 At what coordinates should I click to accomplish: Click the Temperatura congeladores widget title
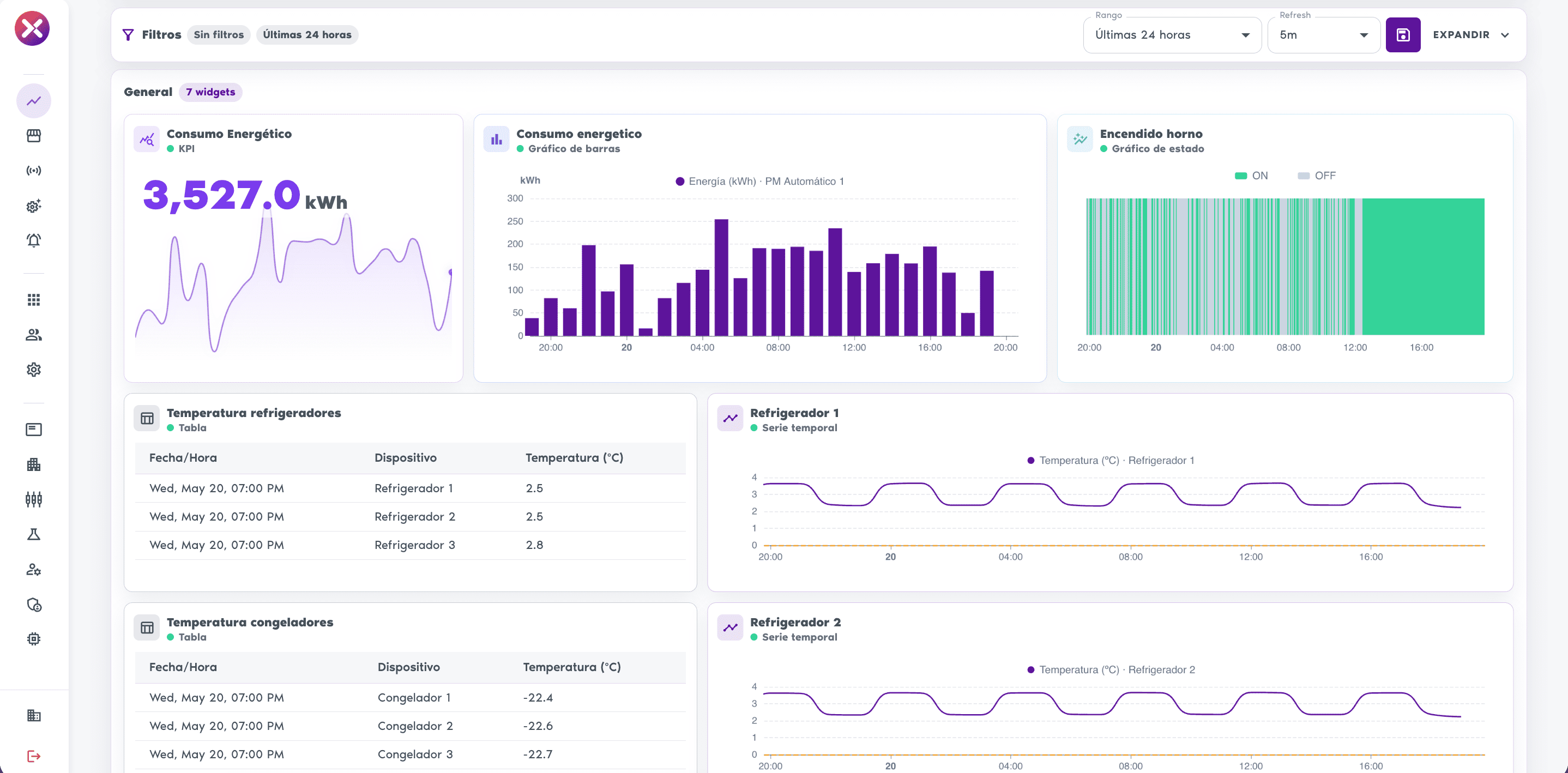(x=250, y=622)
